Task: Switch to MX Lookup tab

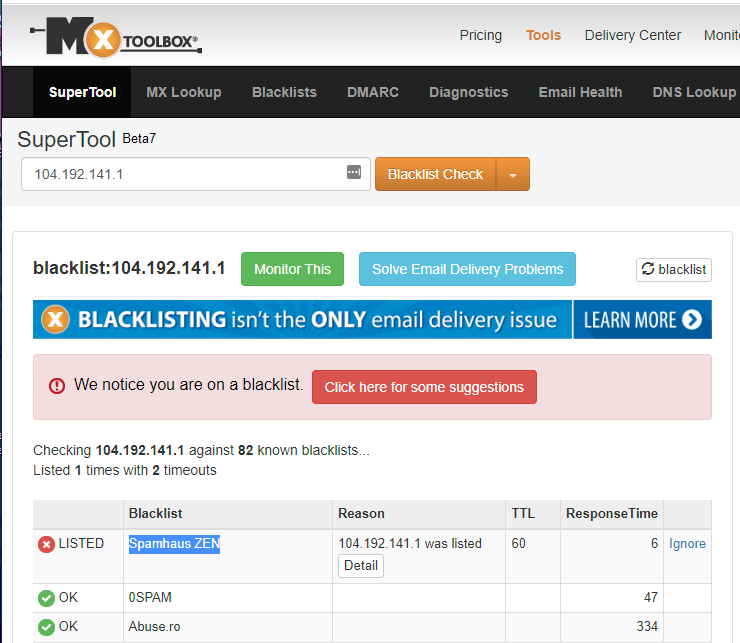Action: click(184, 92)
